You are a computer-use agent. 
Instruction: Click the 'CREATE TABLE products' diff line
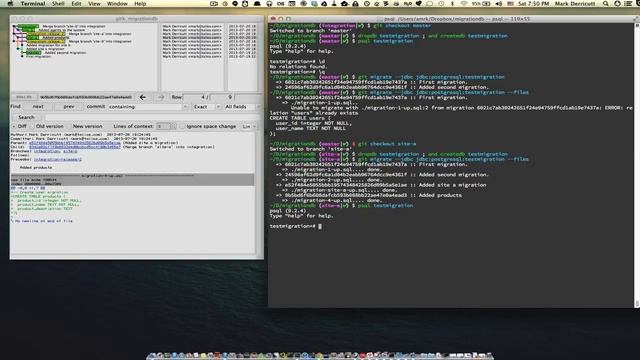click(x=38, y=196)
